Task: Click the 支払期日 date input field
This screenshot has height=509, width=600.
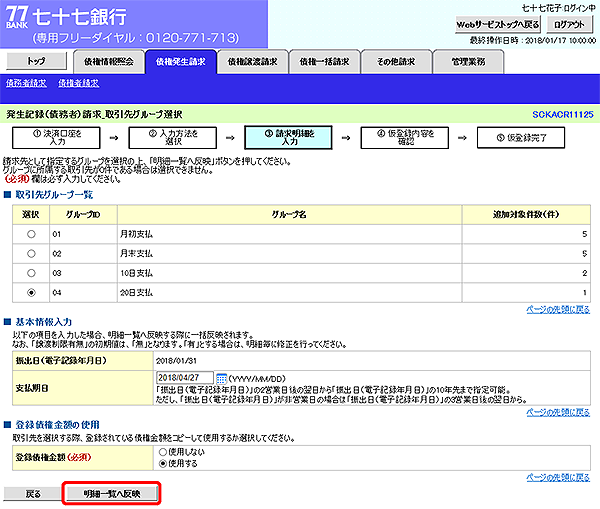Action: point(185,378)
